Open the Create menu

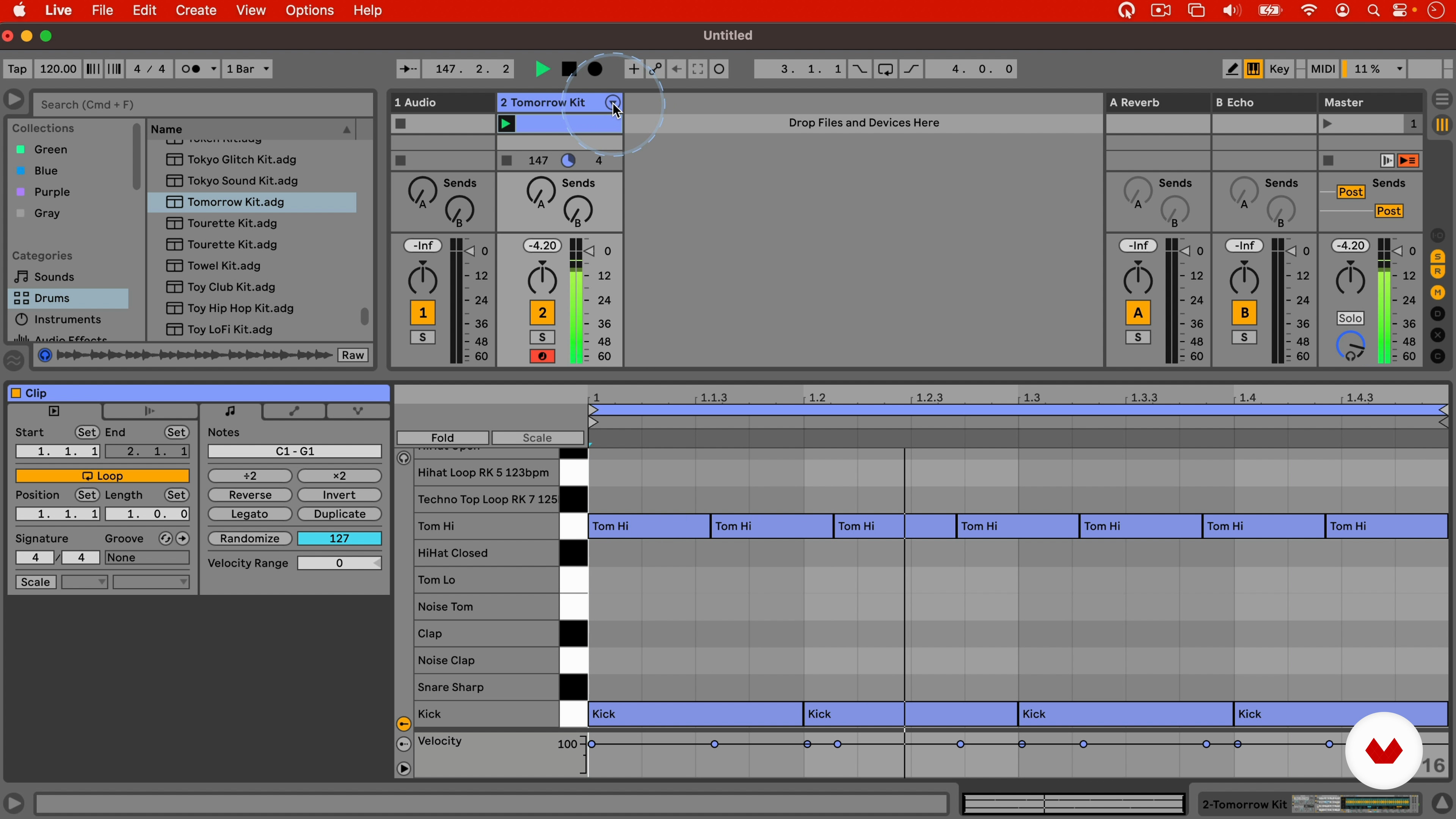pyautogui.click(x=196, y=10)
